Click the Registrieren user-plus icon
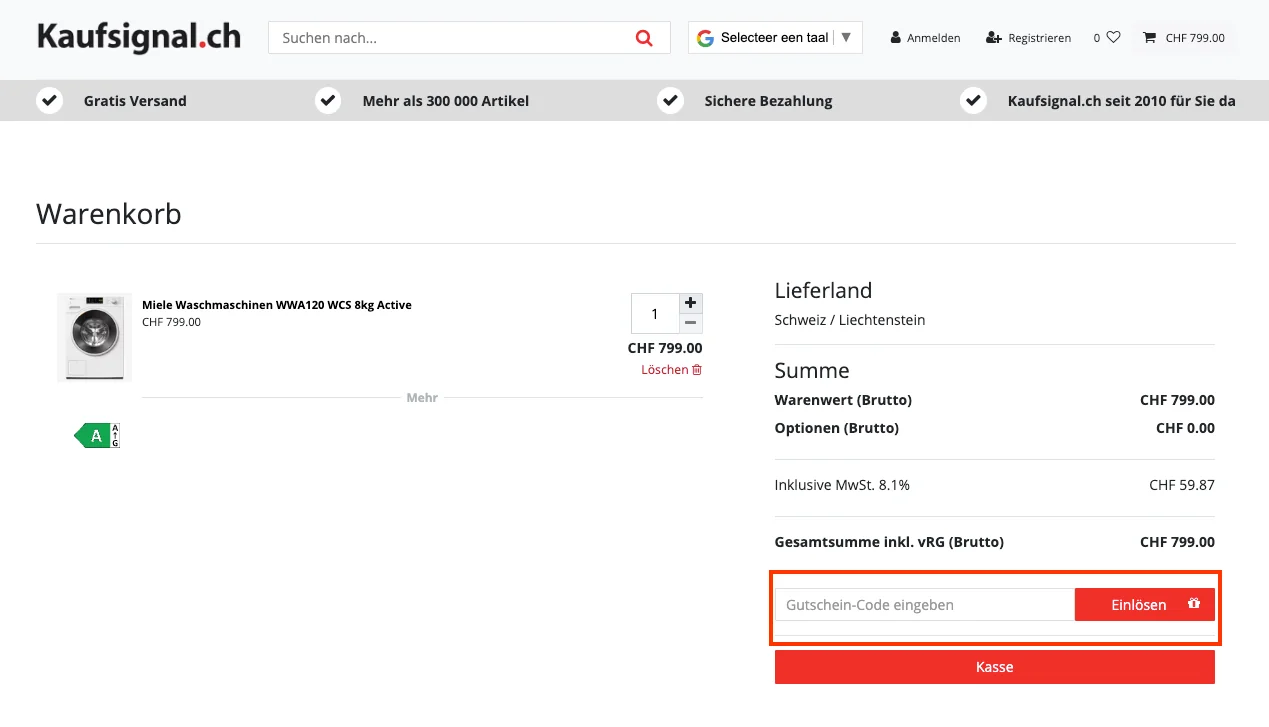This screenshot has width=1269, height=727. [x=991, y=38]
